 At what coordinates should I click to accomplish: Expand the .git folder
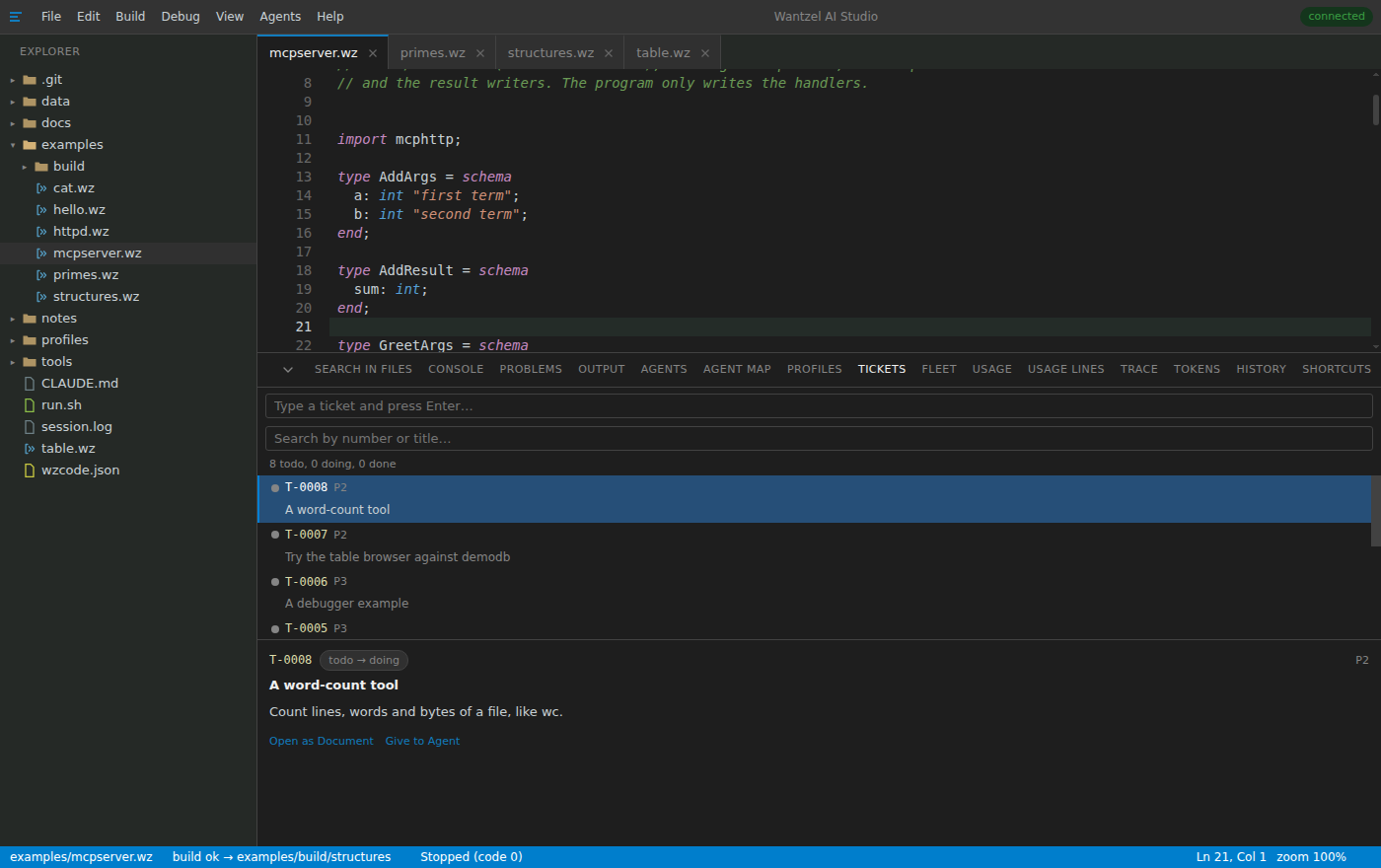click(13, 81)
